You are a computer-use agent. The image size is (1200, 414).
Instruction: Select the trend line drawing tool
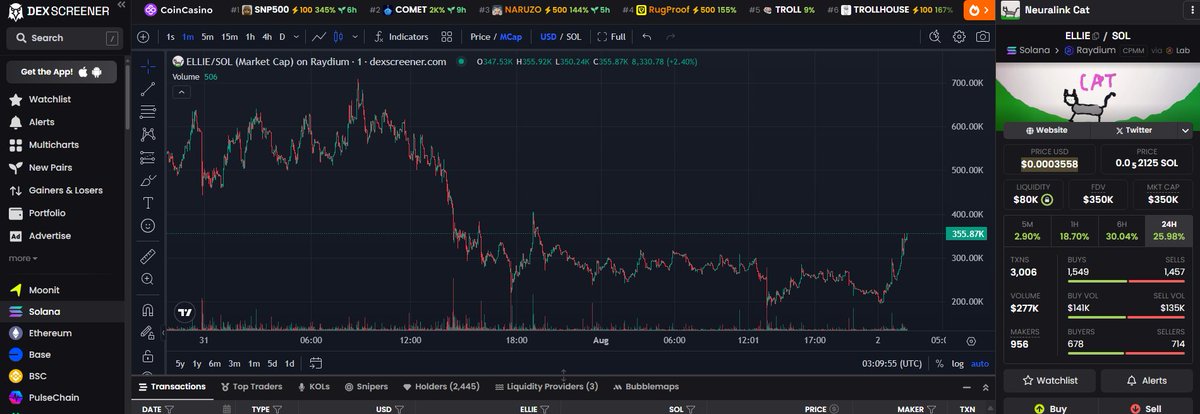pos(148,88)
